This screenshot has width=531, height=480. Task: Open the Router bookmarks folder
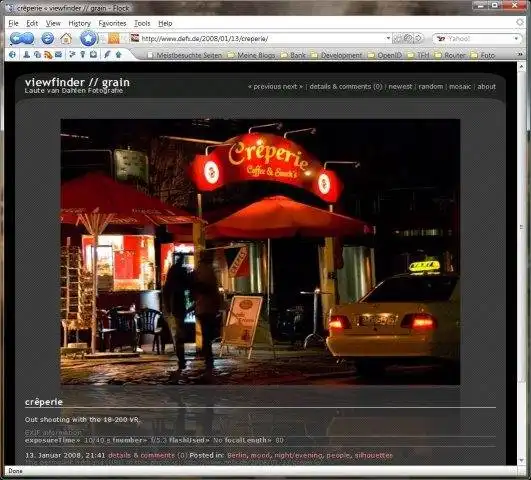point(450,55)
